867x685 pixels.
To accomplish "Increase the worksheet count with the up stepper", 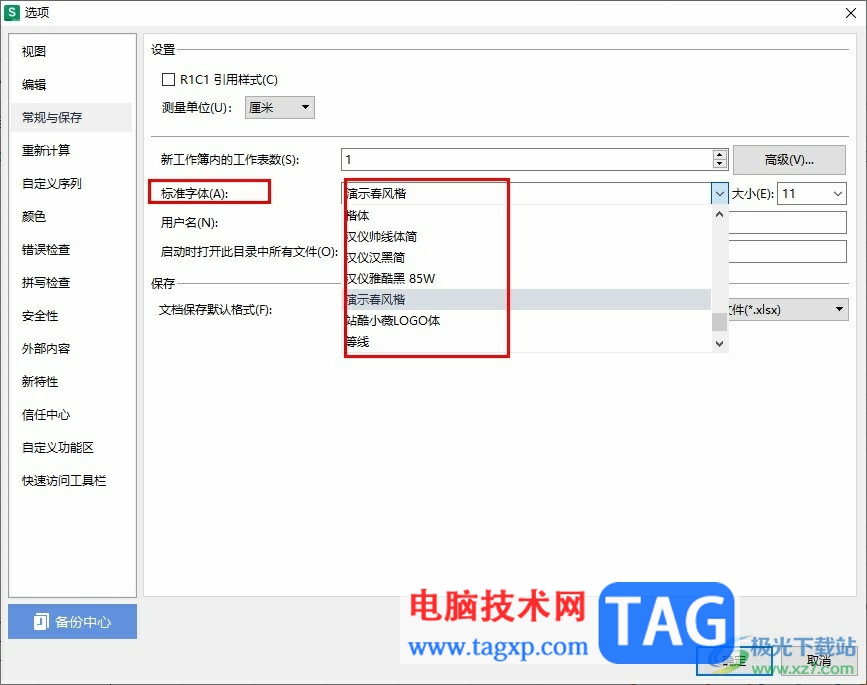I will 719,155.
